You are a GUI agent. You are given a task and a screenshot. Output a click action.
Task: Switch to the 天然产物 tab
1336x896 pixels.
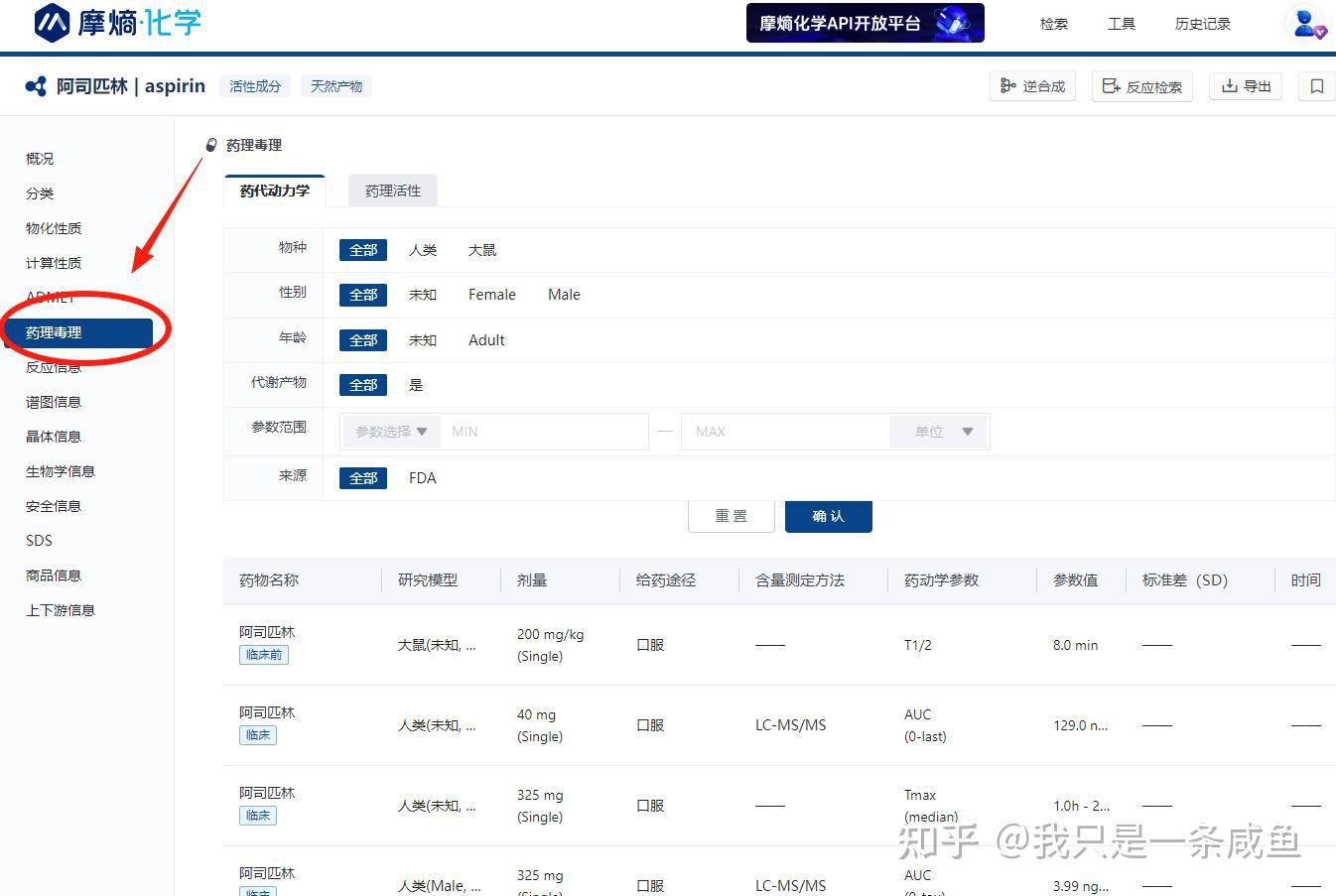[335, 85]
